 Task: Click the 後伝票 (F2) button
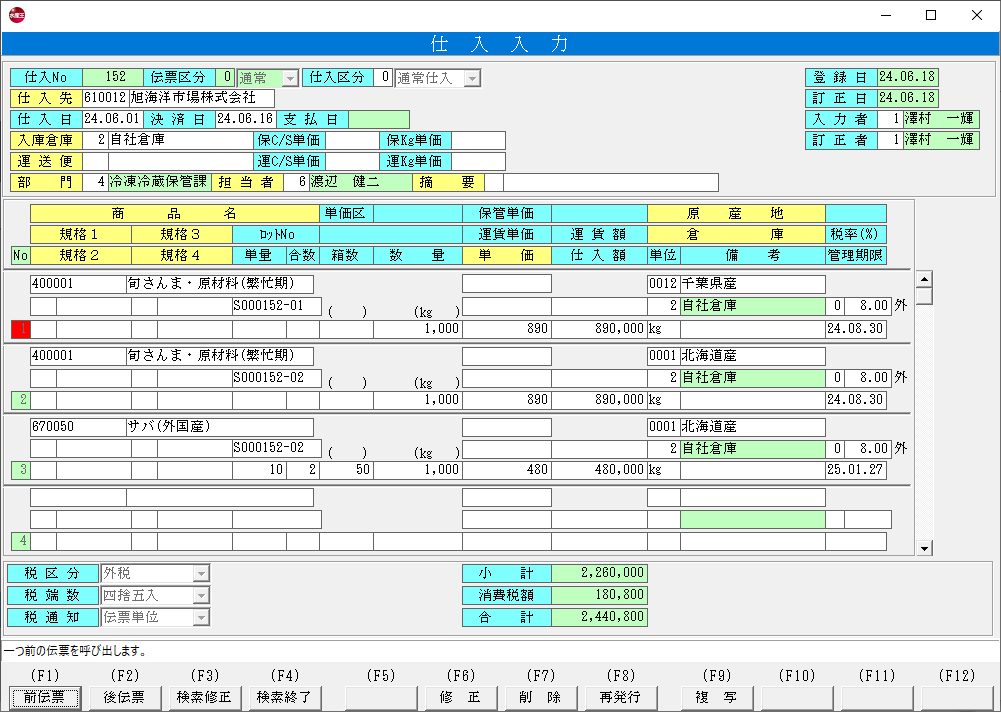pos(124,697)
